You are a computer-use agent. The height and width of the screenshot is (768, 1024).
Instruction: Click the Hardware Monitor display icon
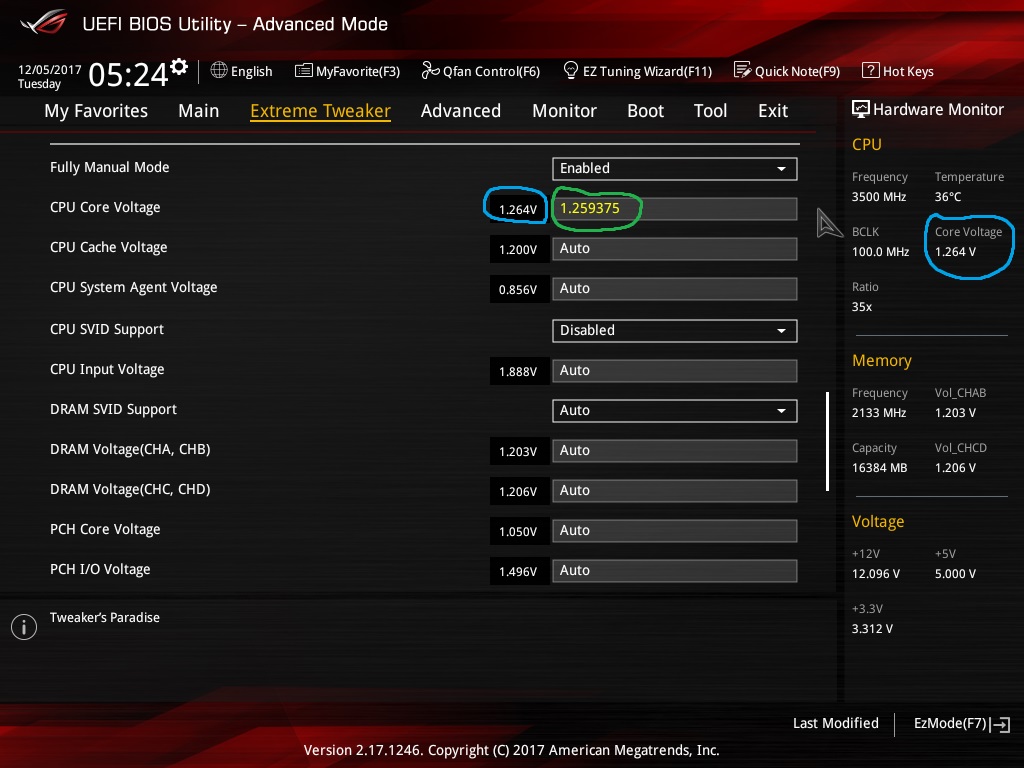point(861,109)
